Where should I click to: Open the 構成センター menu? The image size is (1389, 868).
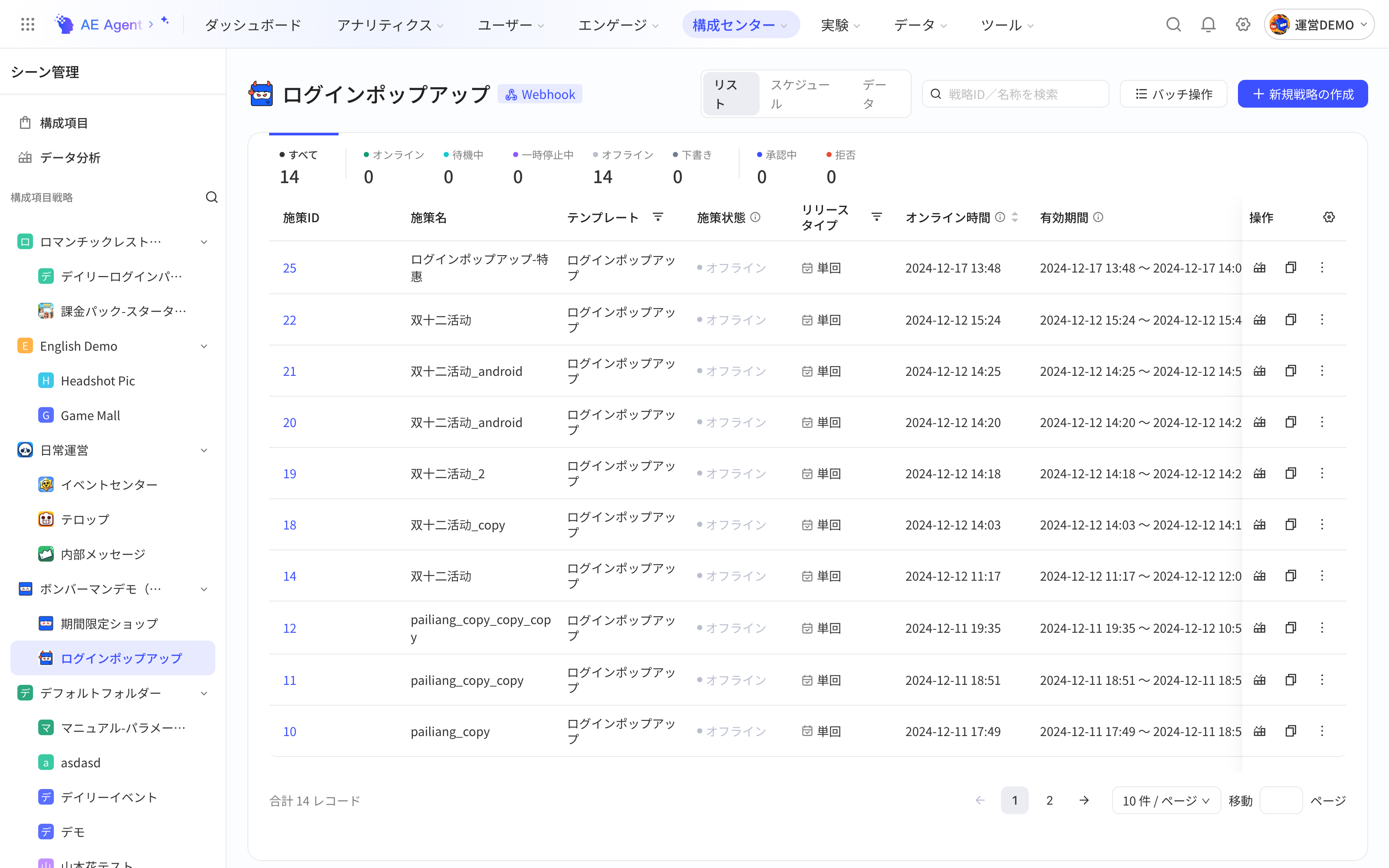point(741,25)
